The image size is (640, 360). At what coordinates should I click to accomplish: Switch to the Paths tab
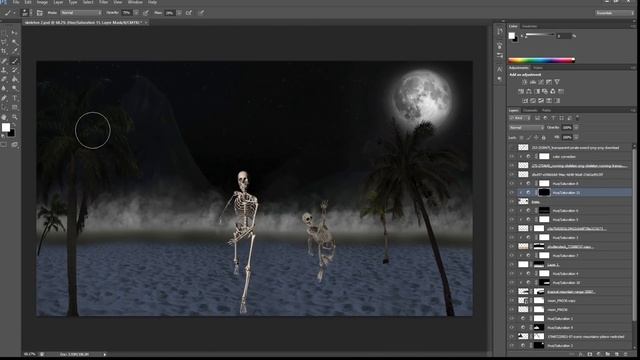pos(547,110)
